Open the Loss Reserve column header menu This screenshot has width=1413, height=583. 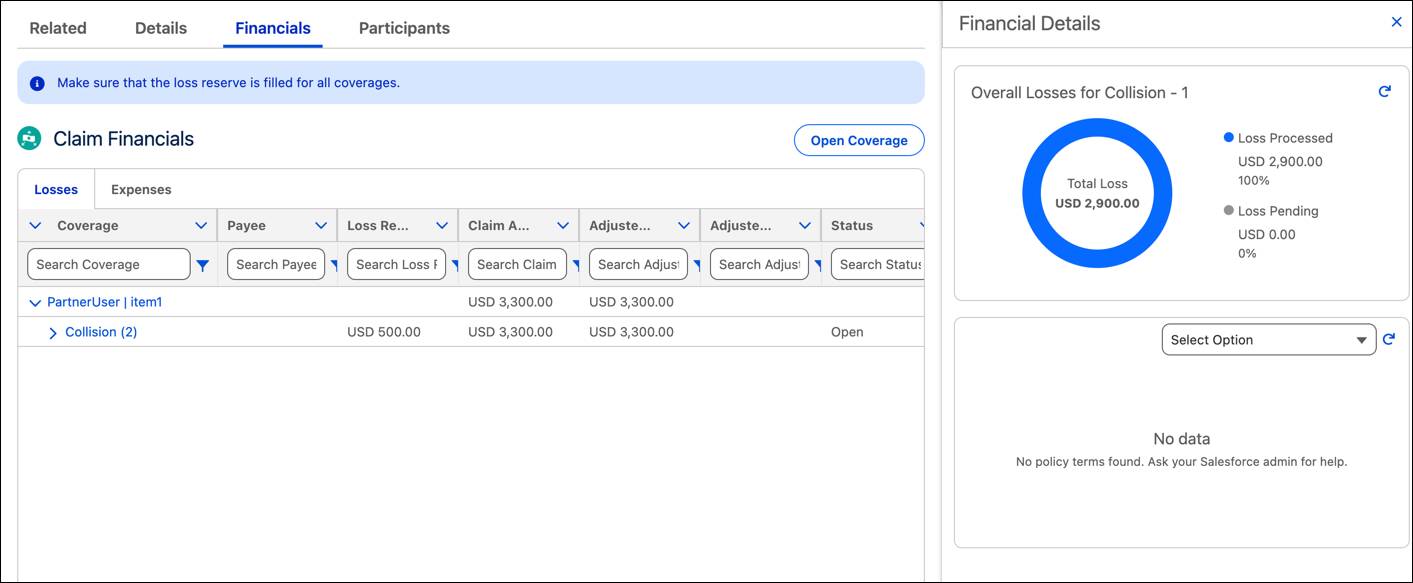tap(442, 226)
